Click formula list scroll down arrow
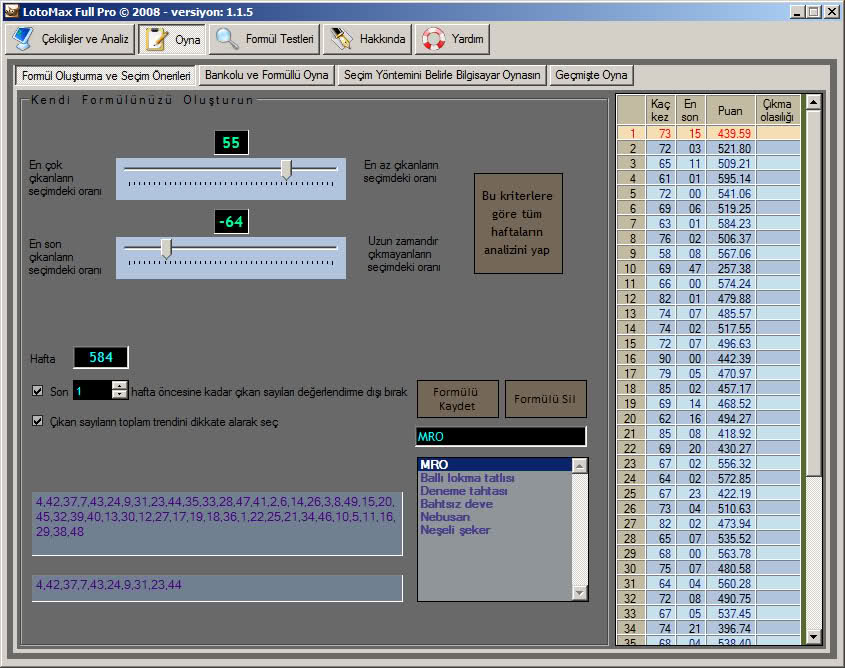Screen dimensions: 845x668 (x=579, y=593)
